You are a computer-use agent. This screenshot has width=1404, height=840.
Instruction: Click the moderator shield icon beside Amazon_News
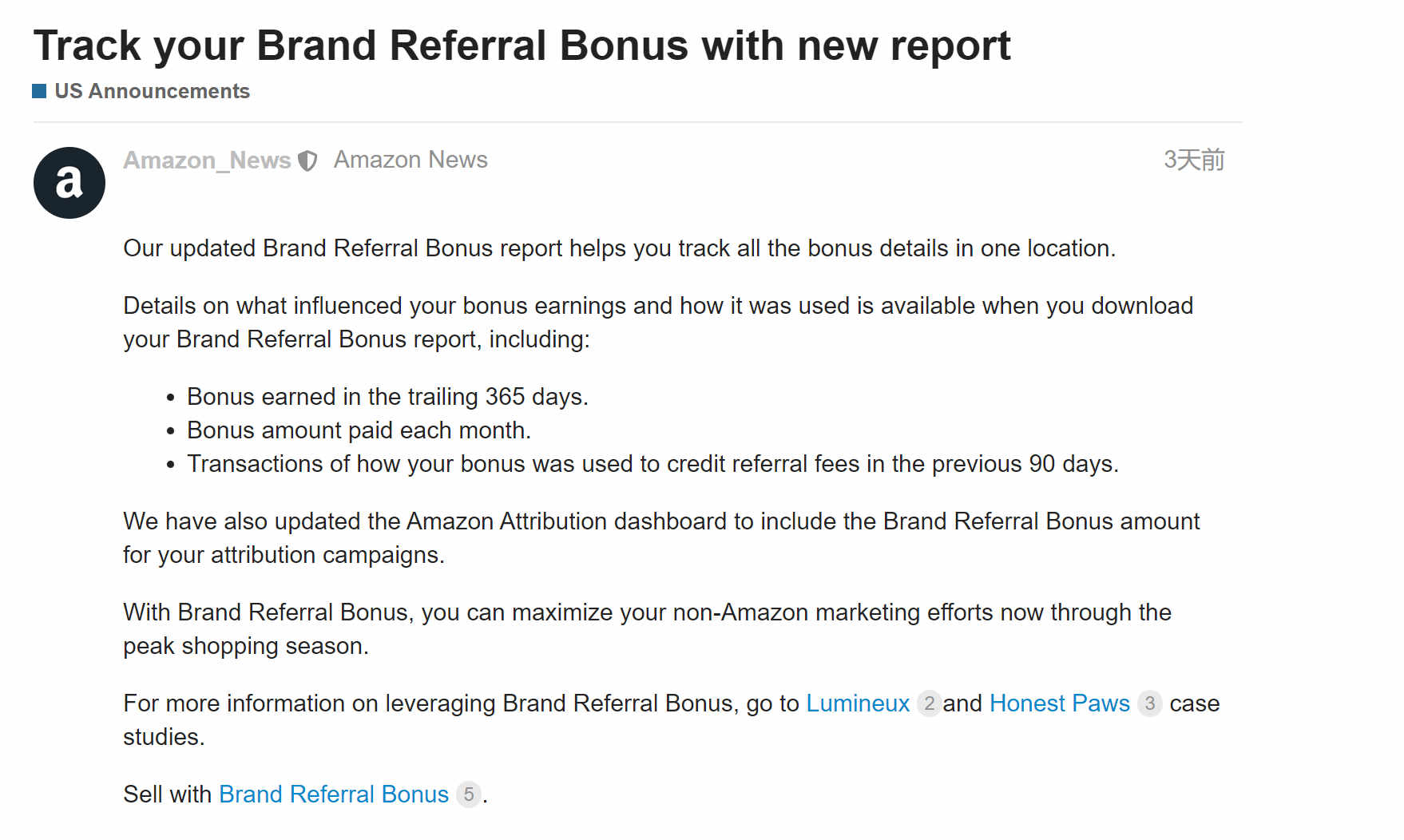pyautogui.click(x=307, y=161)
